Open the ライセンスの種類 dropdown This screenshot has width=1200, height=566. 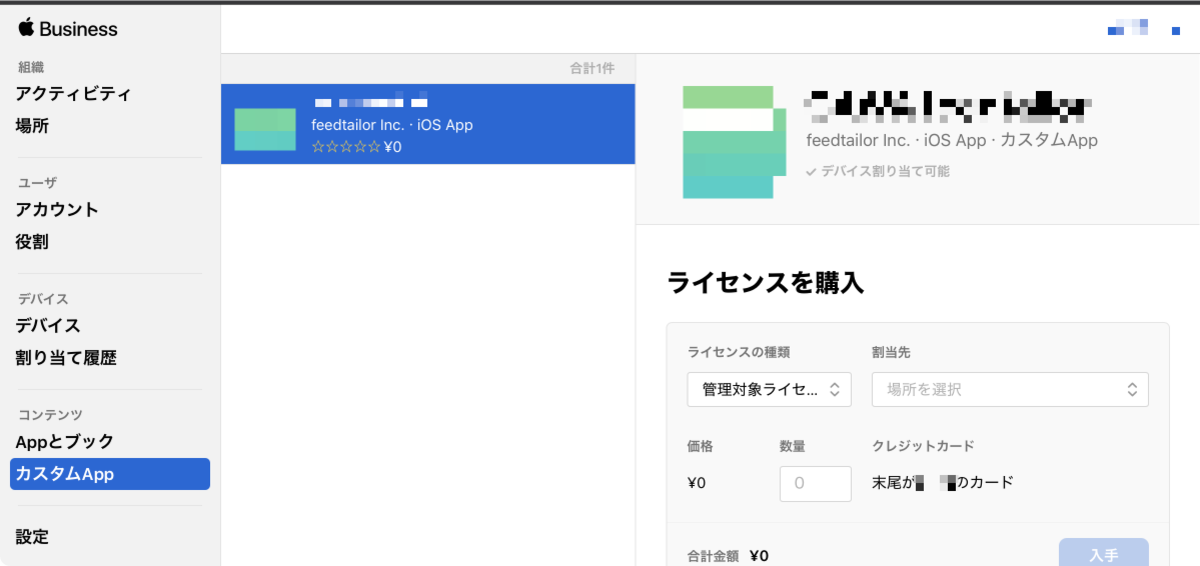pos(769,389)
